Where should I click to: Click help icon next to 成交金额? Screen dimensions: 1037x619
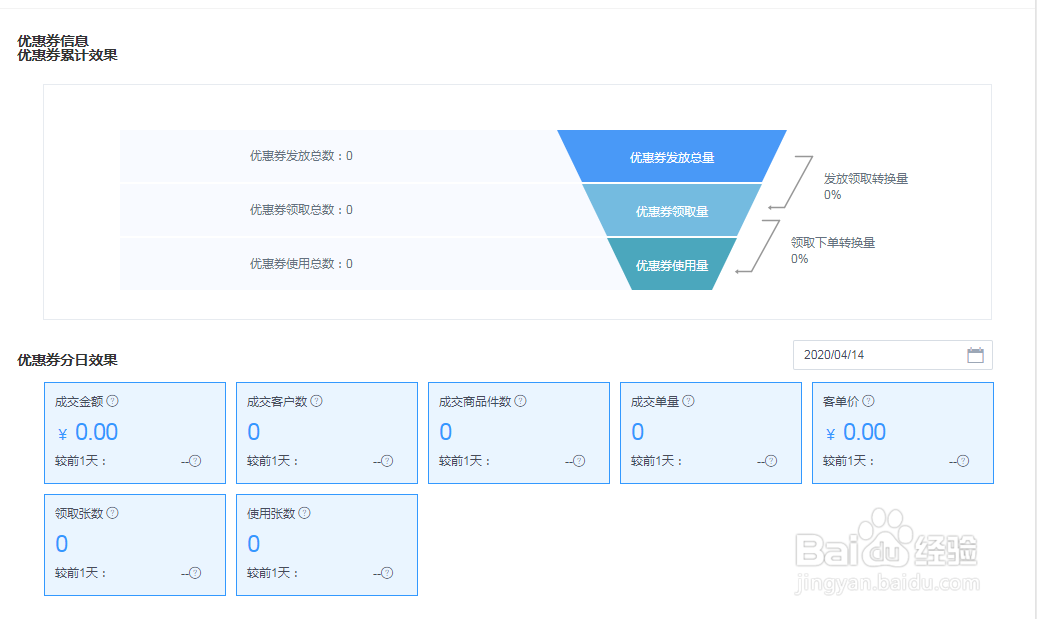click(112, 401)
